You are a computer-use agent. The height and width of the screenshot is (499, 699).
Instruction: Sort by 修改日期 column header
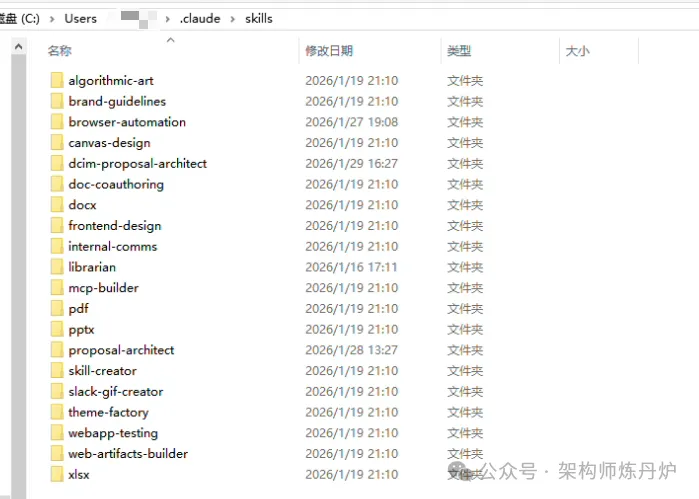point(329,51)
